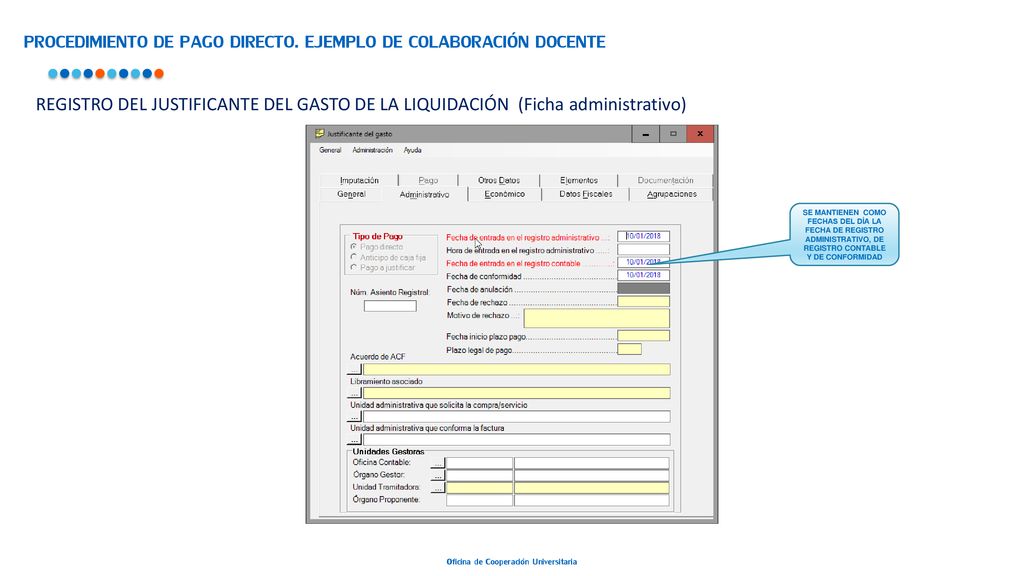Click the unidad que solicita la compra/servicio field

517,417
